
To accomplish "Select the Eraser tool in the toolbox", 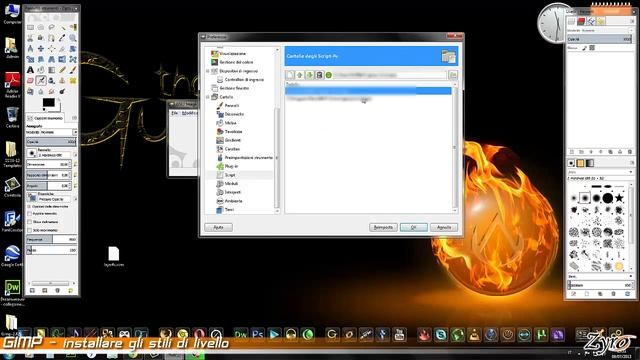I will coord(30,81).
